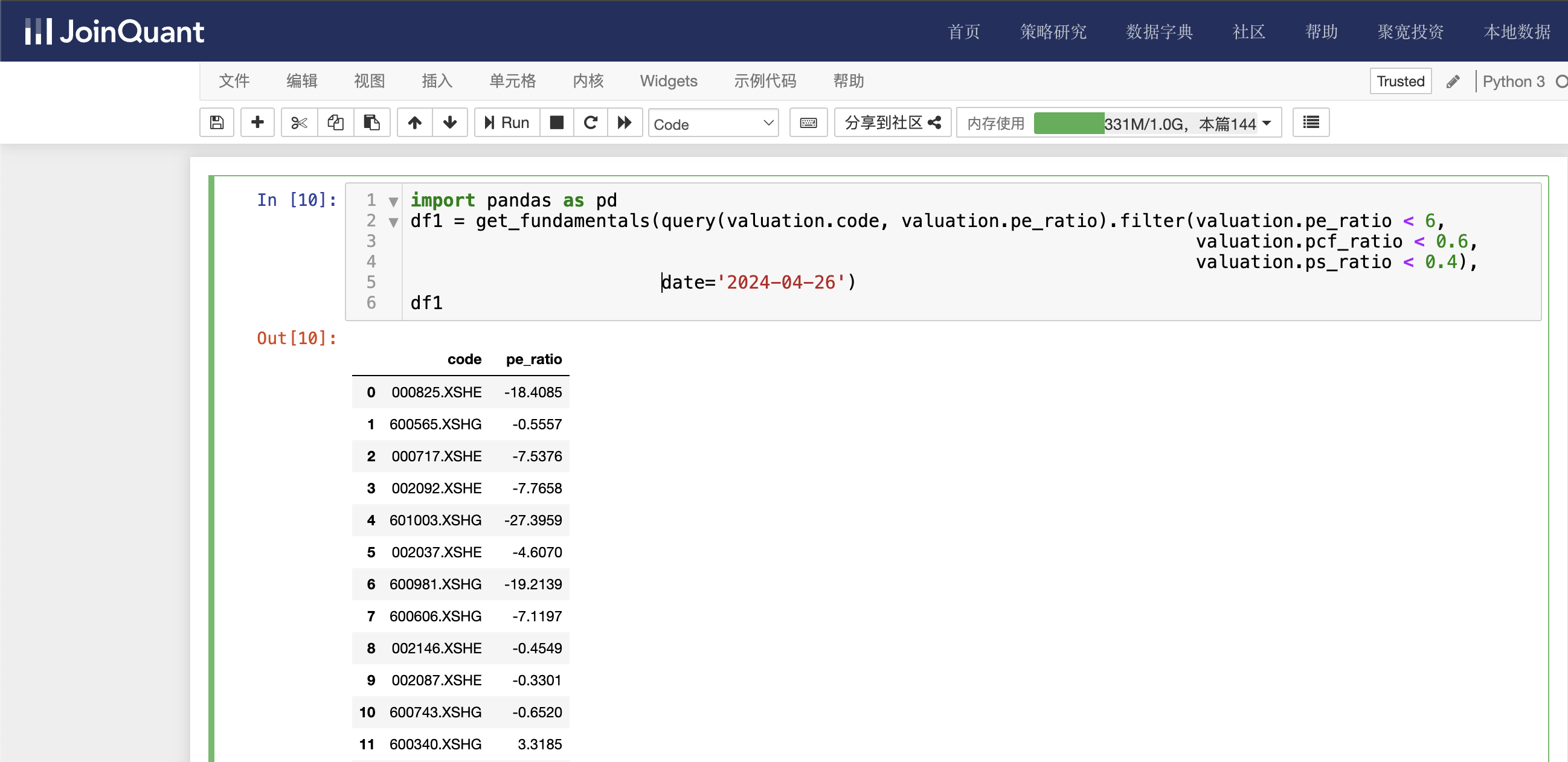The height and width of the screenshot is (762, 1568).
Task: Move the cell down with the down arrow
Action: point(450,123)
